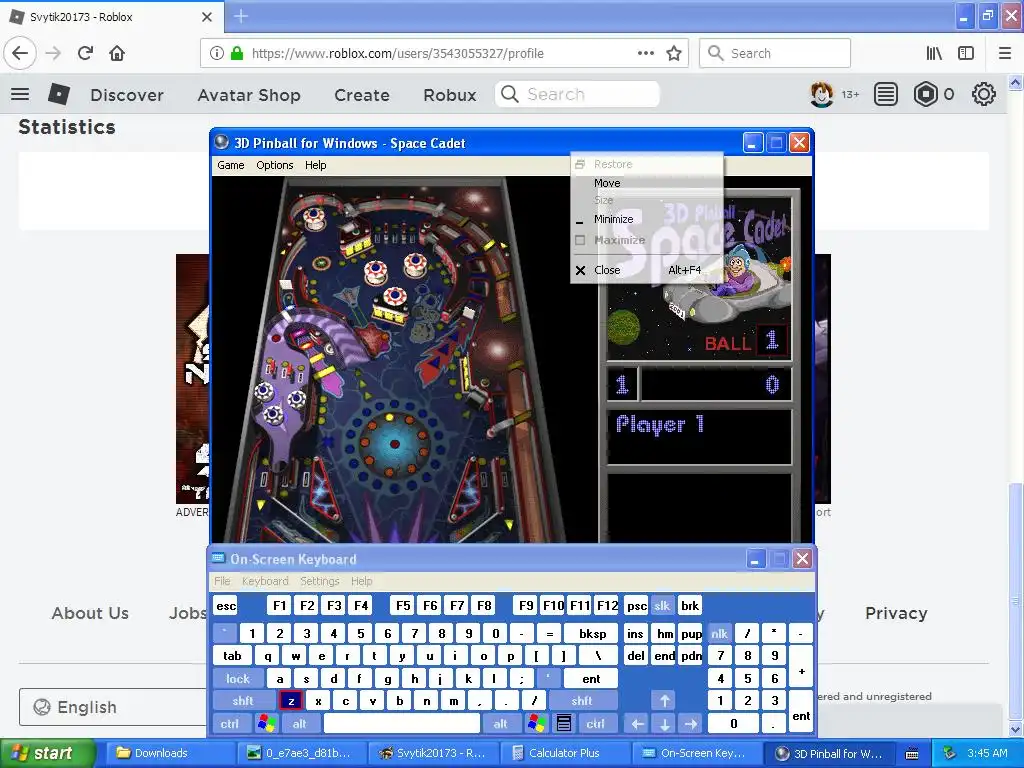
Task: Click the highlighted z key
Action: click(291, 701)
